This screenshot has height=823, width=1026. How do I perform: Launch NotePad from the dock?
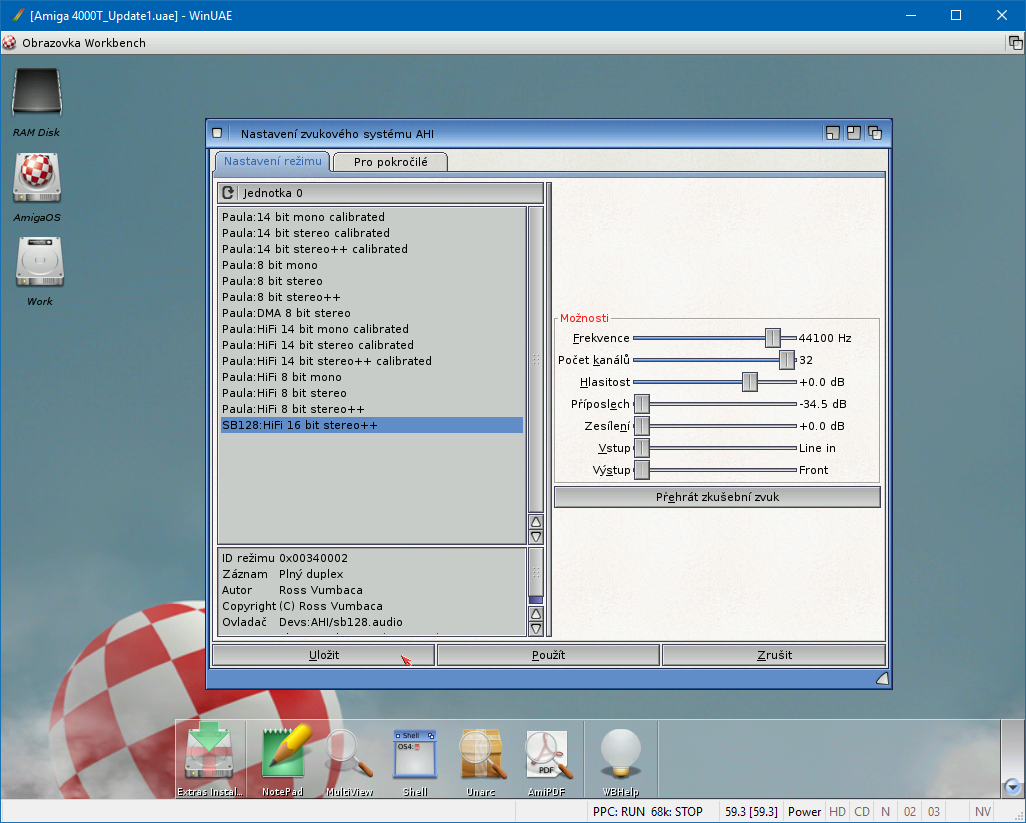pos(281,754)
